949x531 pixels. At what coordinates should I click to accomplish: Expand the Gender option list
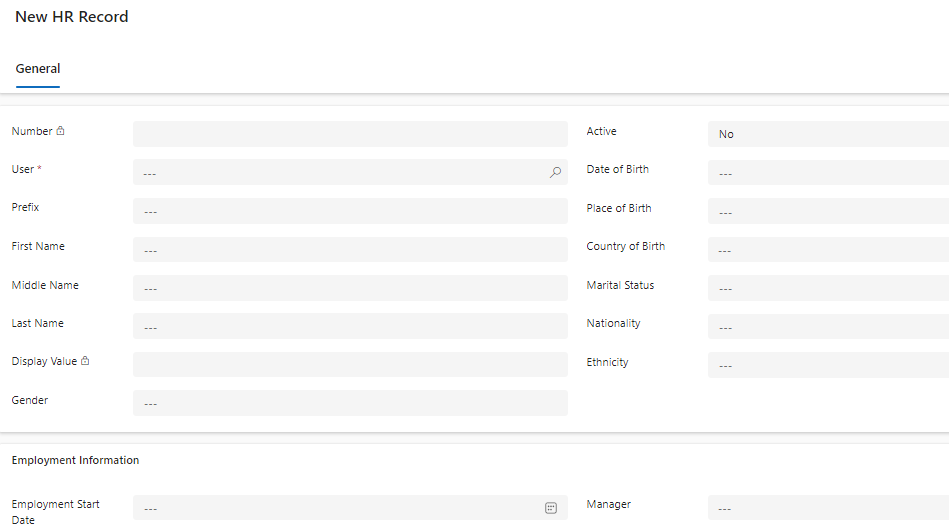pyautogui.click(x=350, y=403)
